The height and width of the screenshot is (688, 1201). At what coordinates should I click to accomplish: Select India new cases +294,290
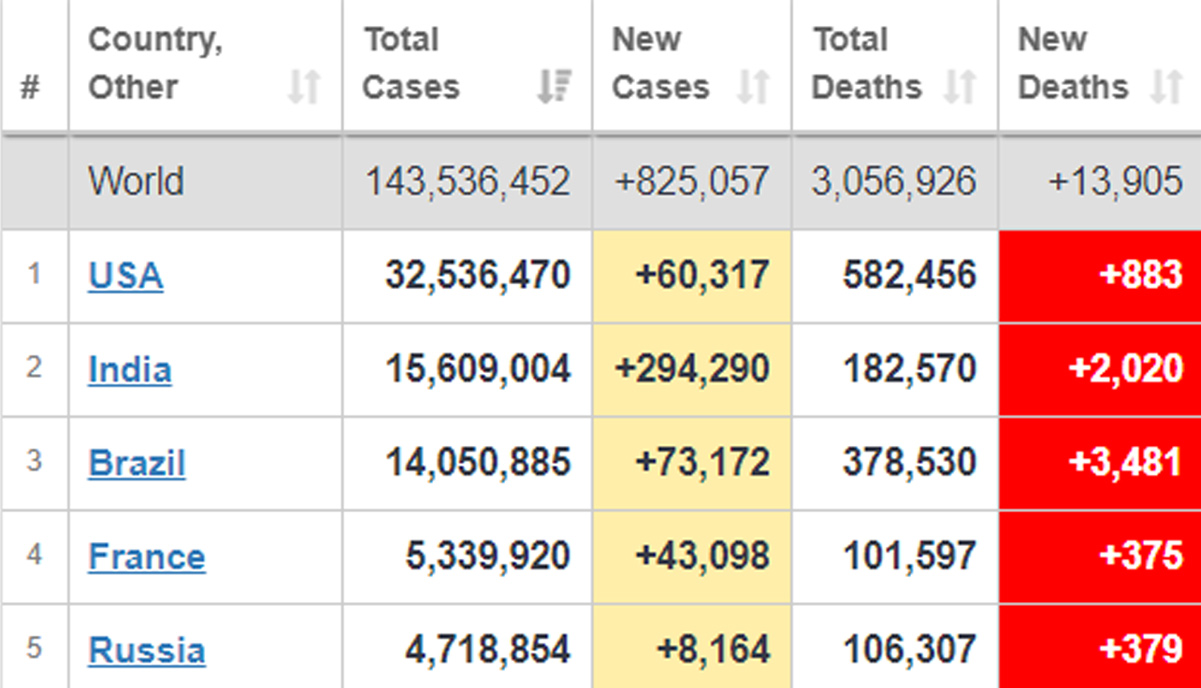coord(693,369)
